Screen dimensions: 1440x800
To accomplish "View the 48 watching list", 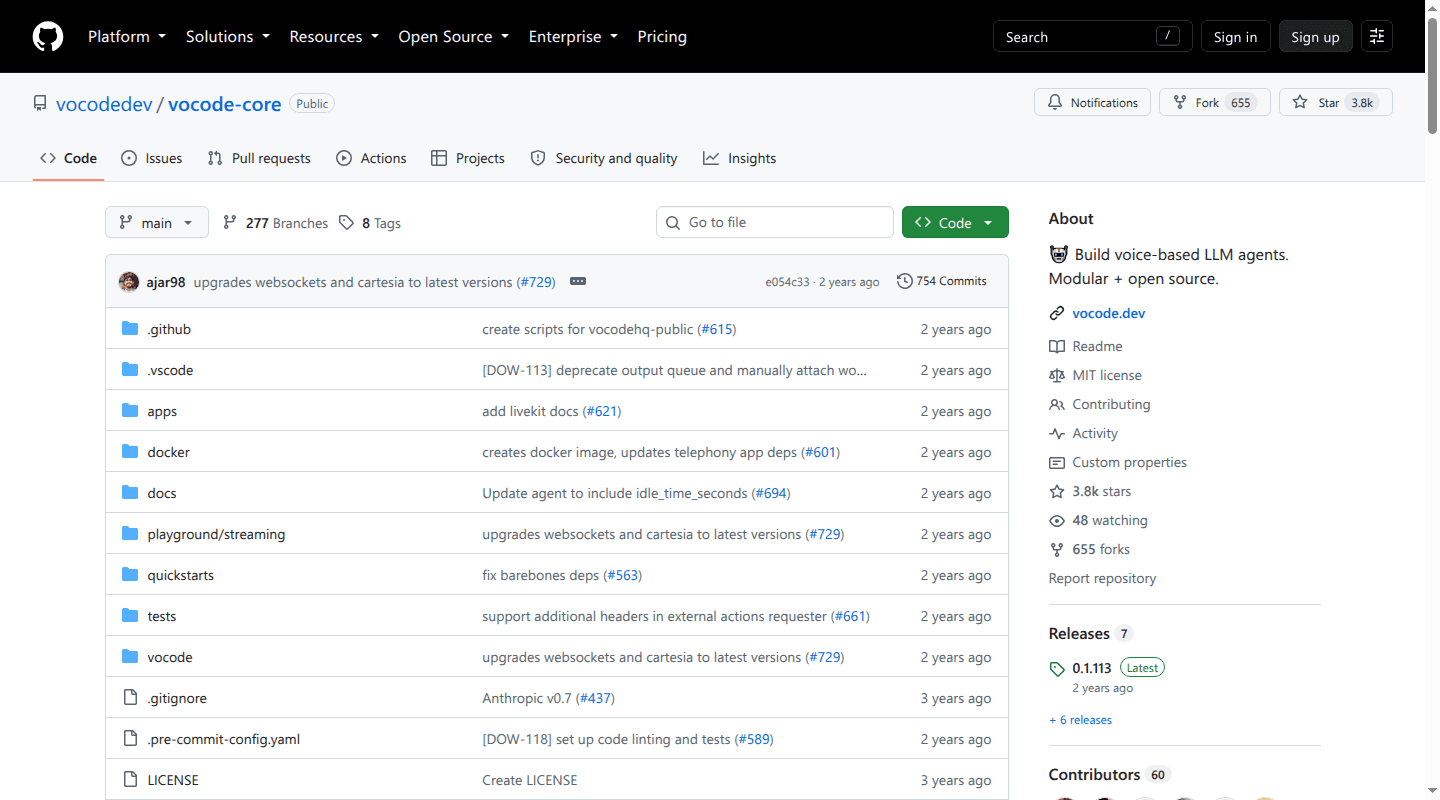I will [x=1098, y=520].
